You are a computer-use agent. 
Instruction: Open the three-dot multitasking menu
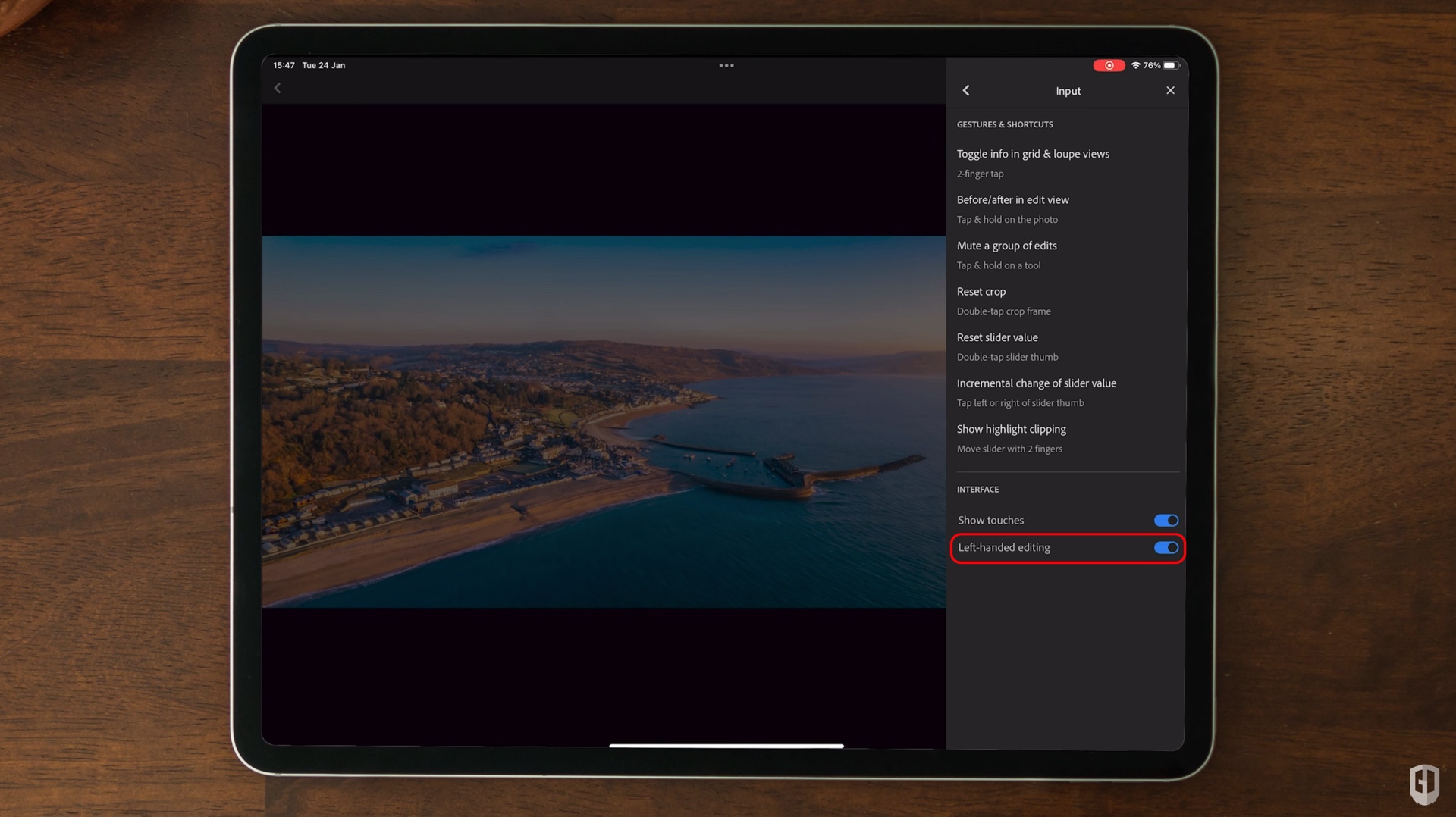click(x=726, y=66)
